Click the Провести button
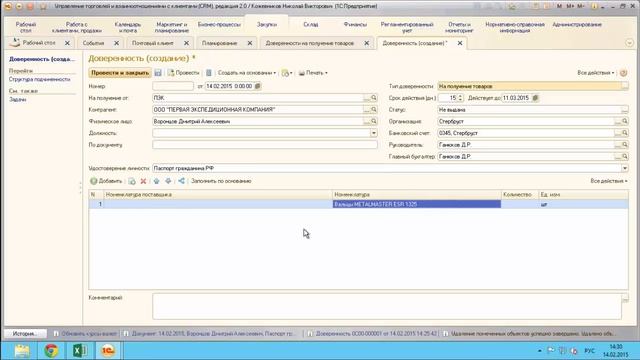 click(x=183, y=73)
